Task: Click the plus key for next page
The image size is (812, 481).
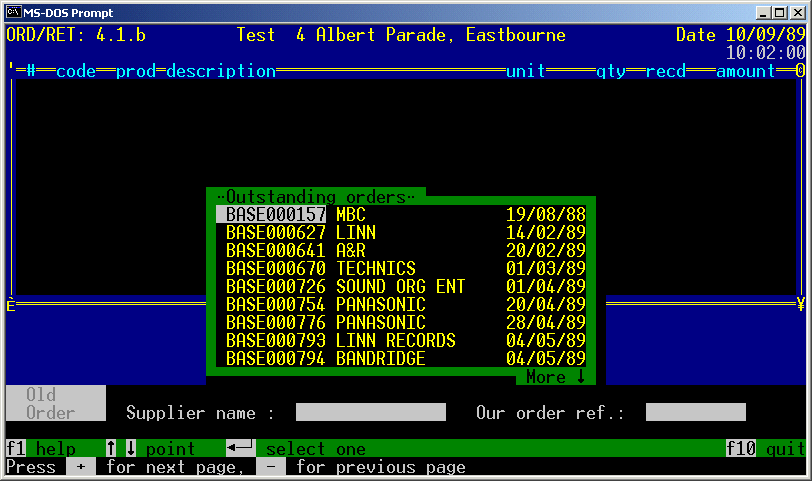Action: pyautogui.click(x=81, y=467)
